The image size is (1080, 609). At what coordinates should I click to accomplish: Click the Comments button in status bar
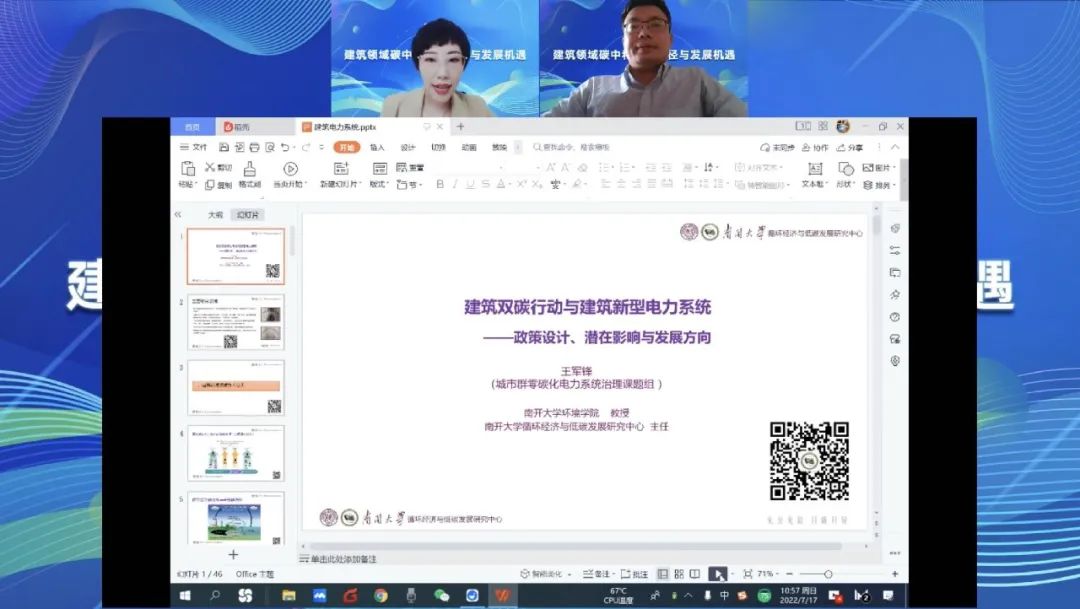coord(634,574)
